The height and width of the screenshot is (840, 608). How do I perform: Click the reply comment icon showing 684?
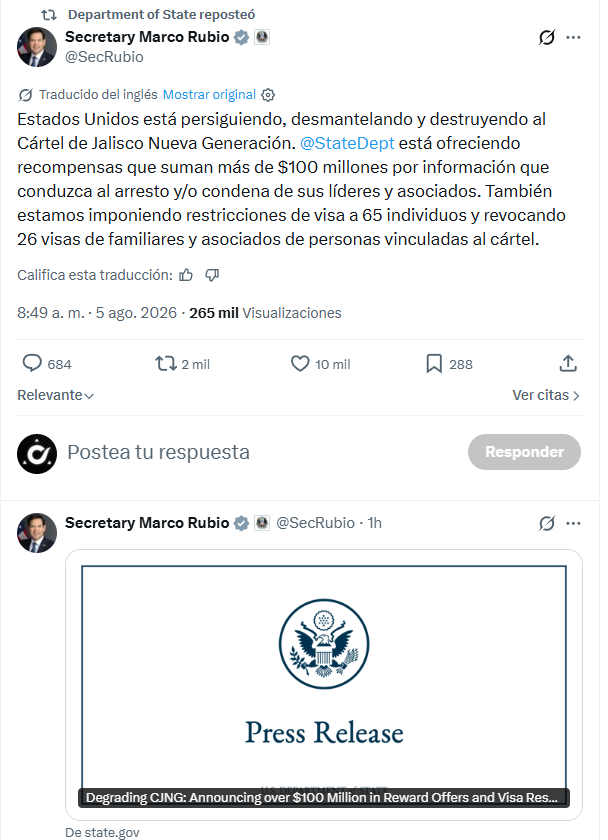(32, 364)
